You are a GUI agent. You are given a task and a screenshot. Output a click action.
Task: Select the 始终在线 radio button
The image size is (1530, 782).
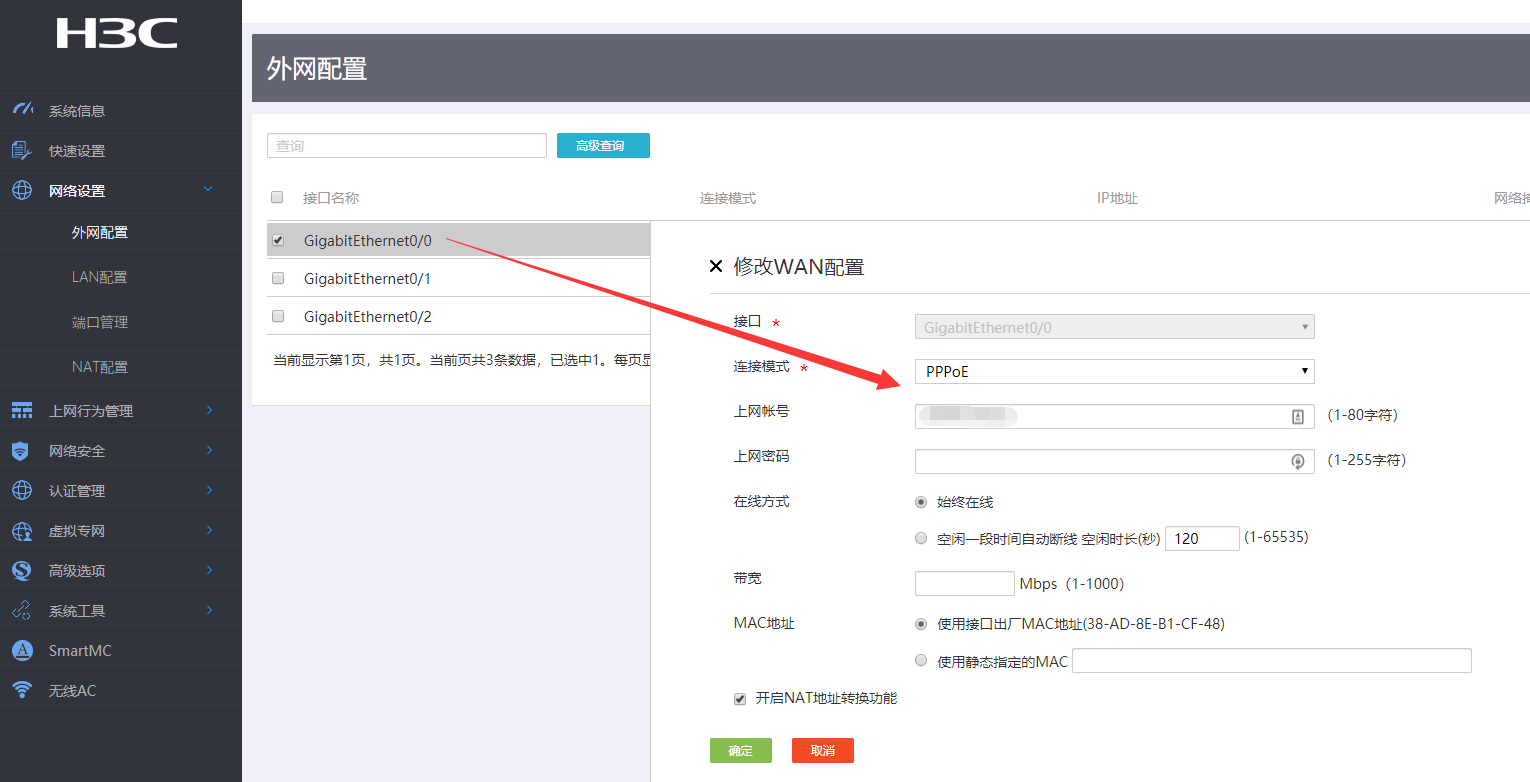(921, 502)
